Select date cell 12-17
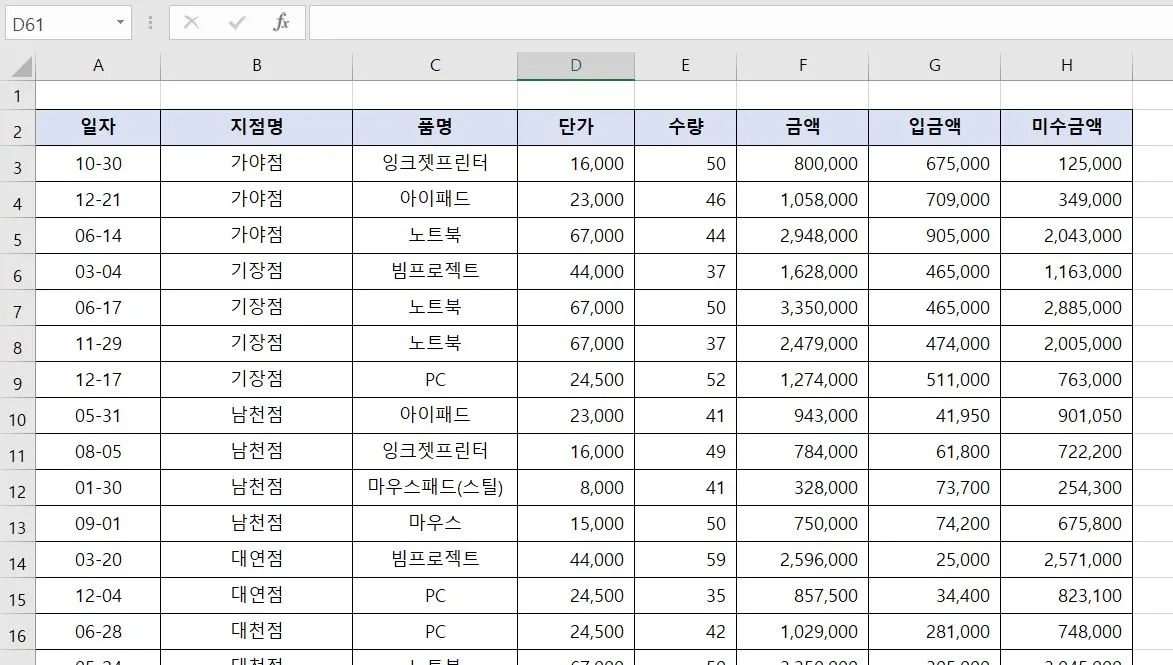 98,380
